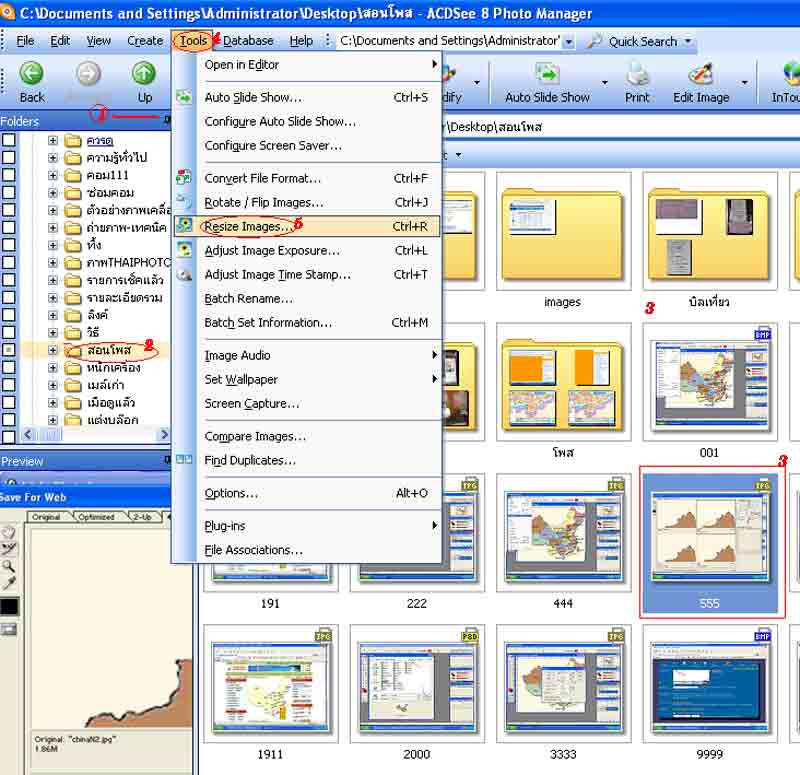Click the folder icon next to เมล์เก่า
Screen dimensions: 800x775
[x=73, y=385]
